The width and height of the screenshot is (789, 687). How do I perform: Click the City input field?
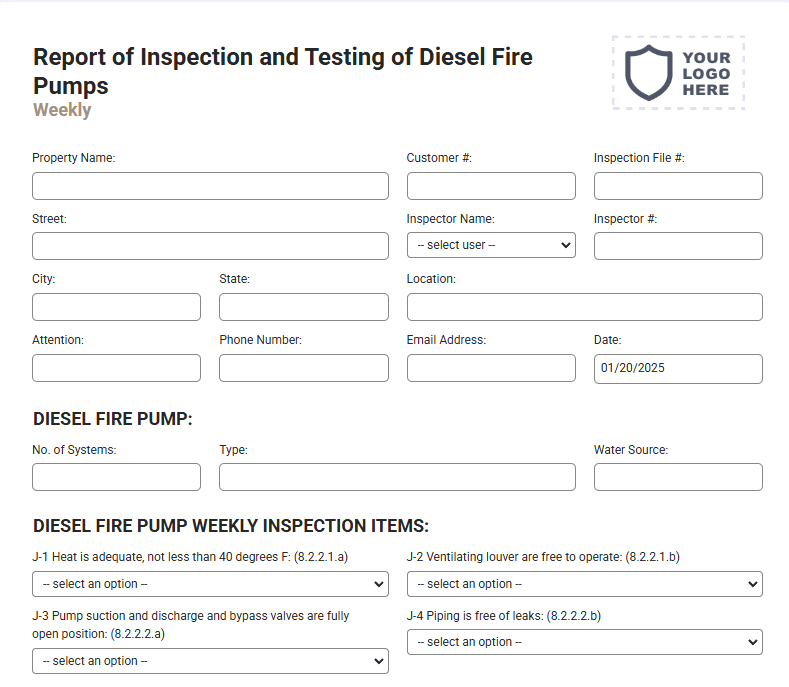[x=116, y=307]
